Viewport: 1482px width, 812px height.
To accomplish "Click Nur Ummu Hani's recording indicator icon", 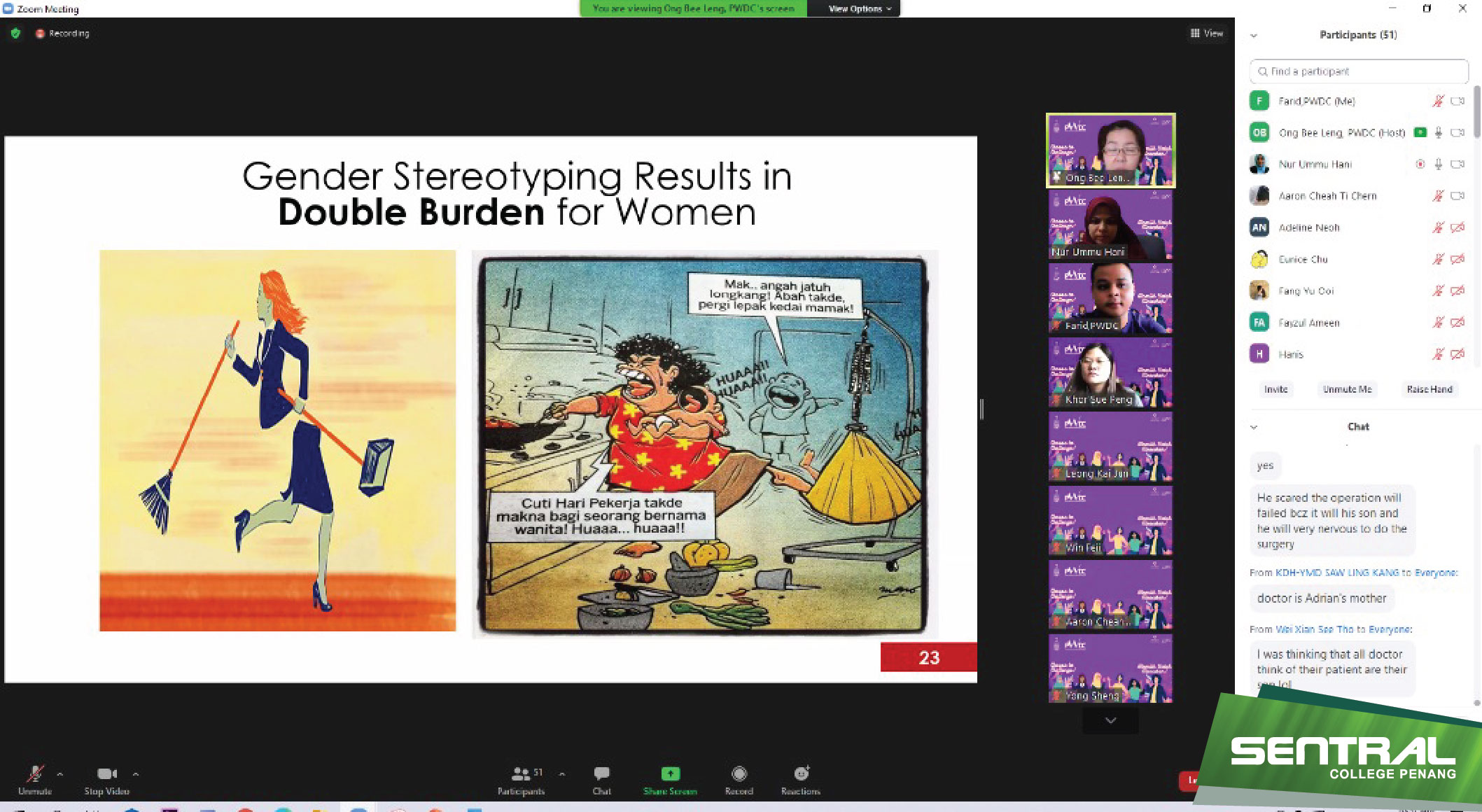I will pos(1420,164).
